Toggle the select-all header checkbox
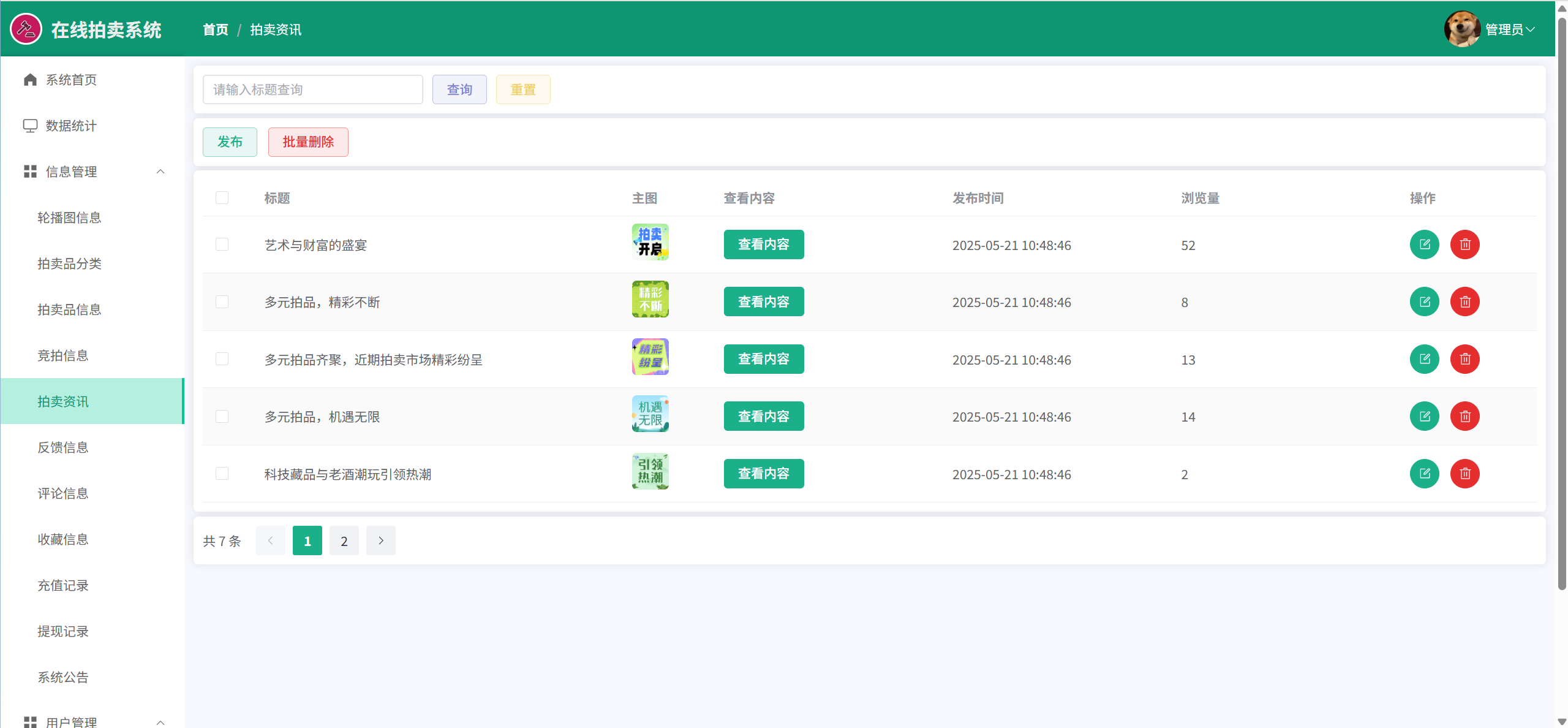This screenshot has width=1568, height=728. pyautogui.click(x=222, y=198)
